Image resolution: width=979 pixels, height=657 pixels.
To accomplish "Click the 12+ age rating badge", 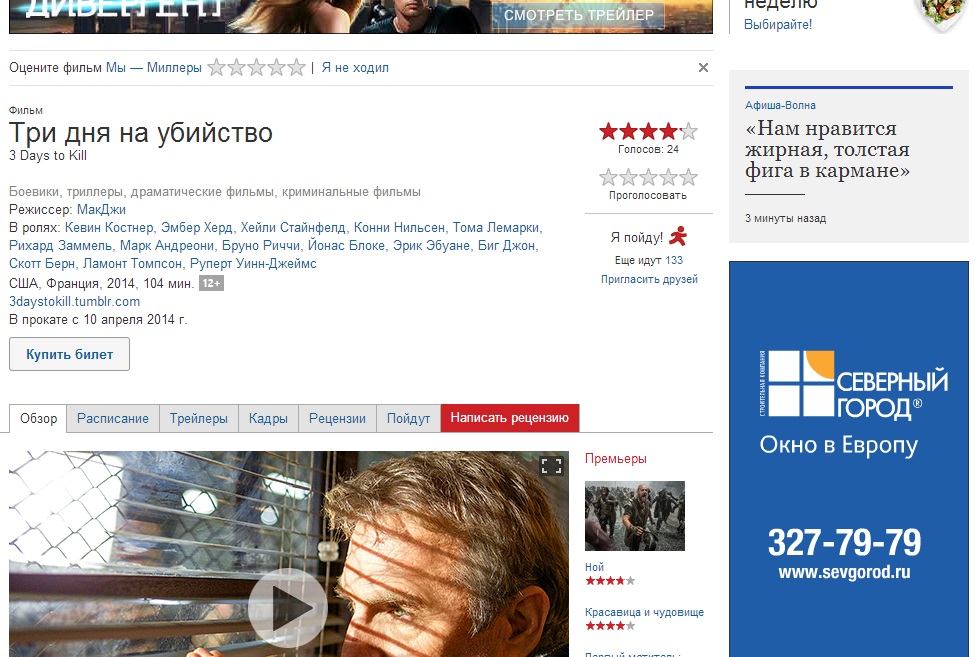I will [x=211, y=283].
